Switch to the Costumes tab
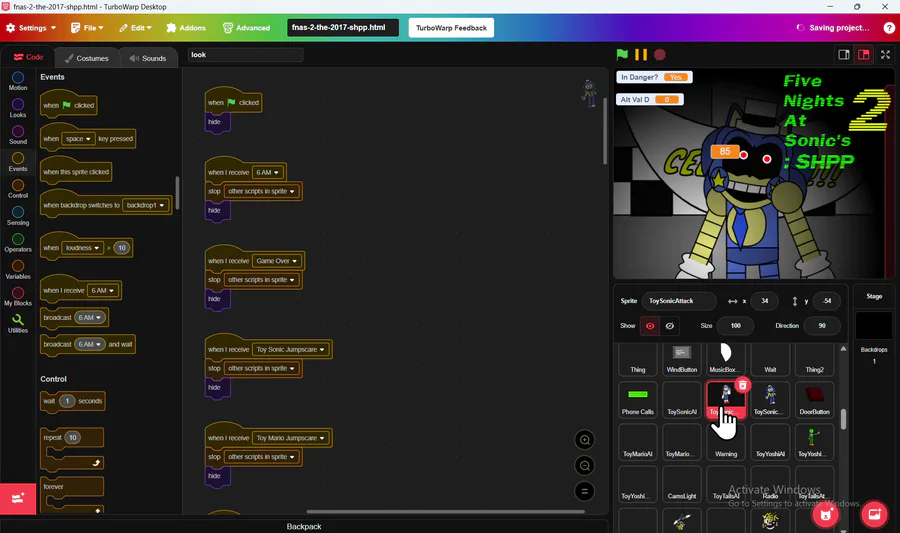 tap(87, 58)
